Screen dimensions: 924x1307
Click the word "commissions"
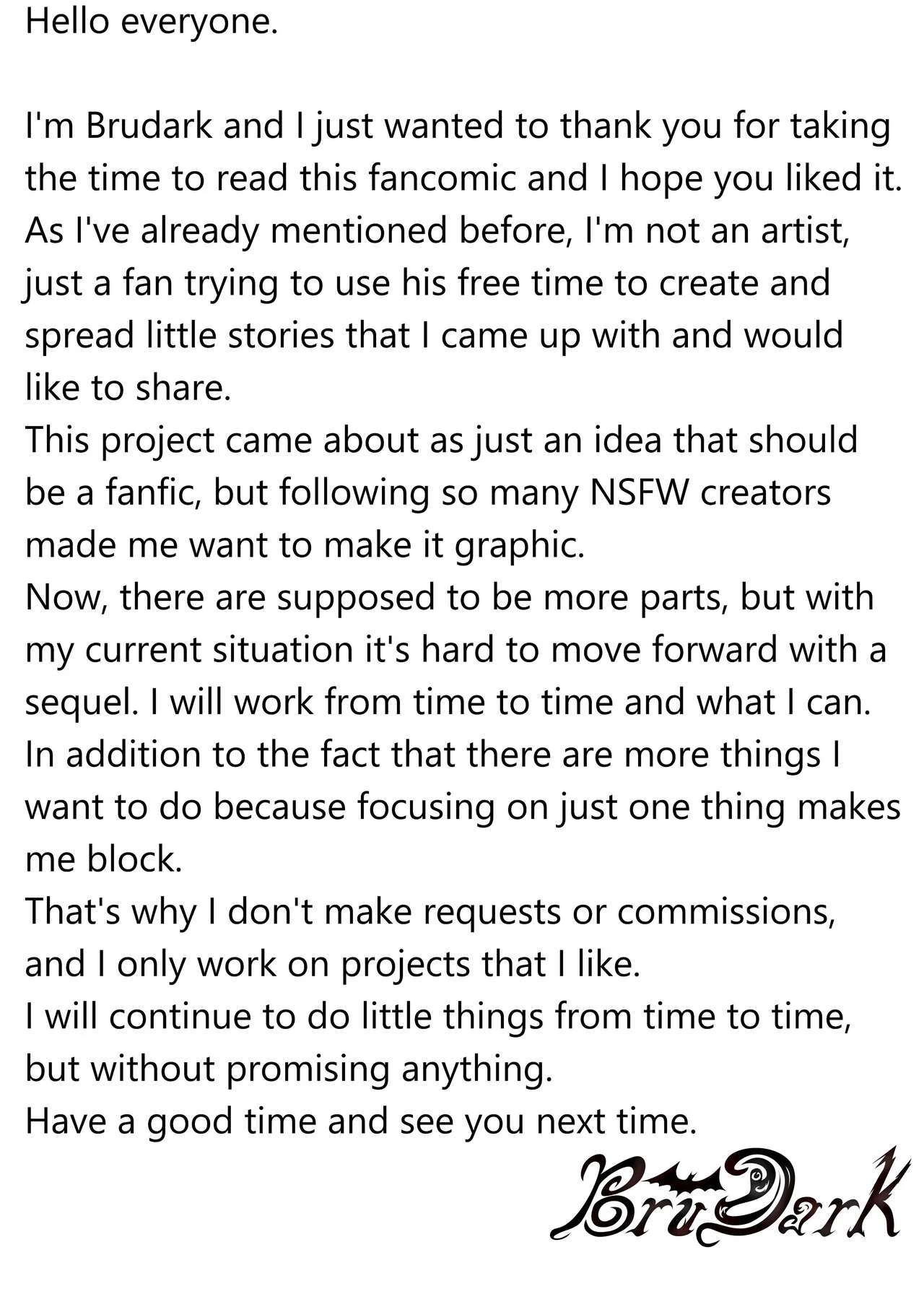(x=725, y=912)
